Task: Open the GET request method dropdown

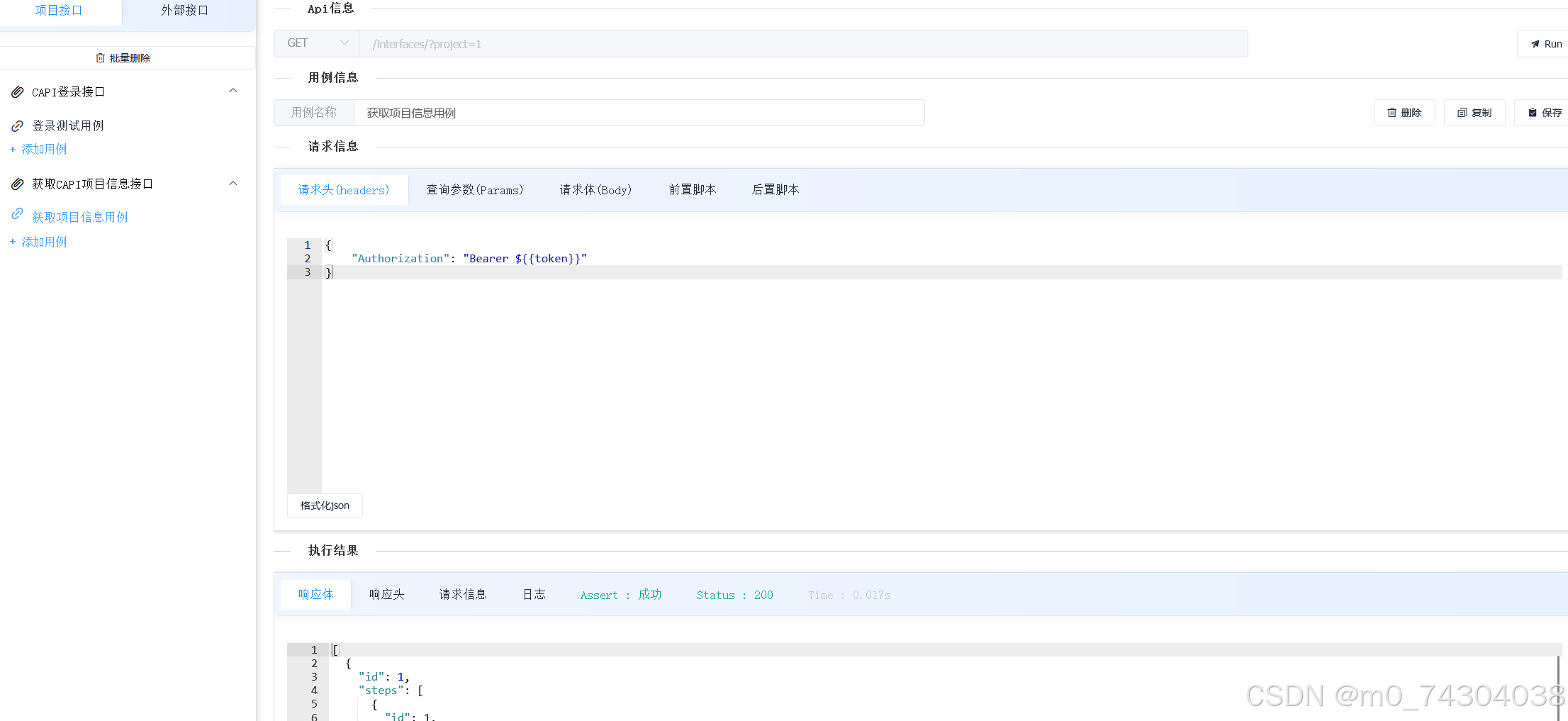Action: pyautogui.click(x=316, y=43)
